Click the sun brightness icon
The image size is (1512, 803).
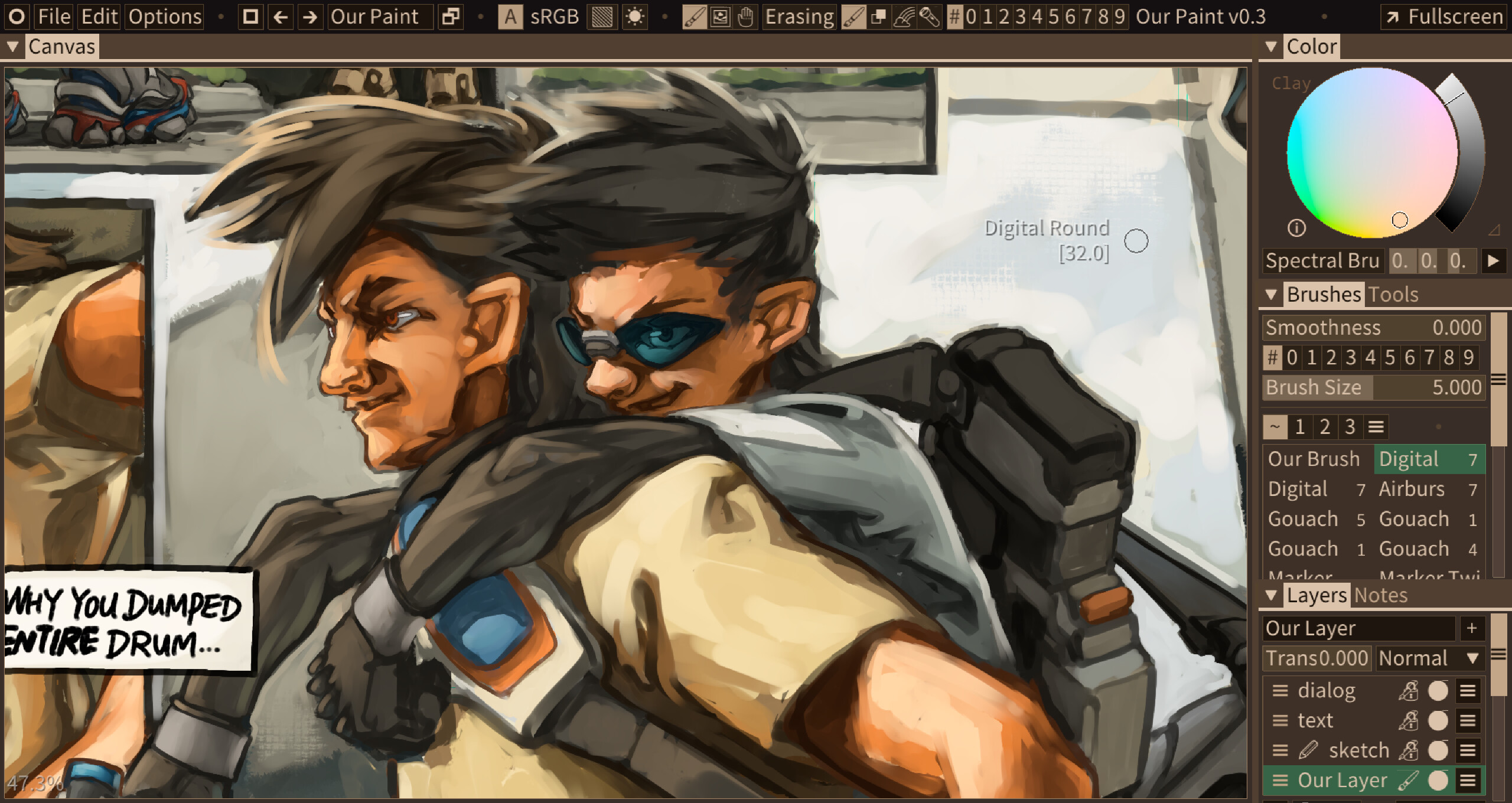tap(635, 17)
